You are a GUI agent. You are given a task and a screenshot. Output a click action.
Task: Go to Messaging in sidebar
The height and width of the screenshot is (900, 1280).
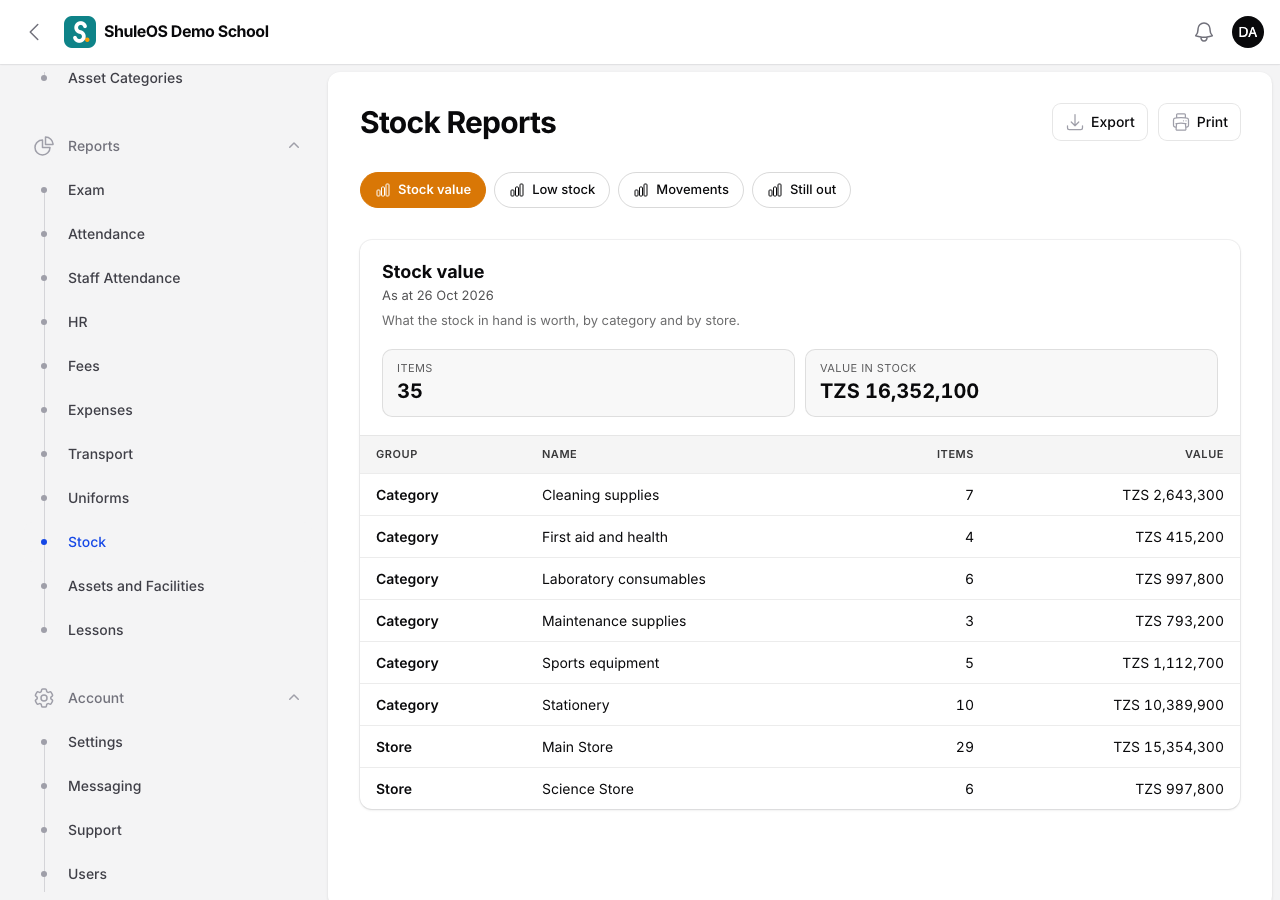(104, 786)
